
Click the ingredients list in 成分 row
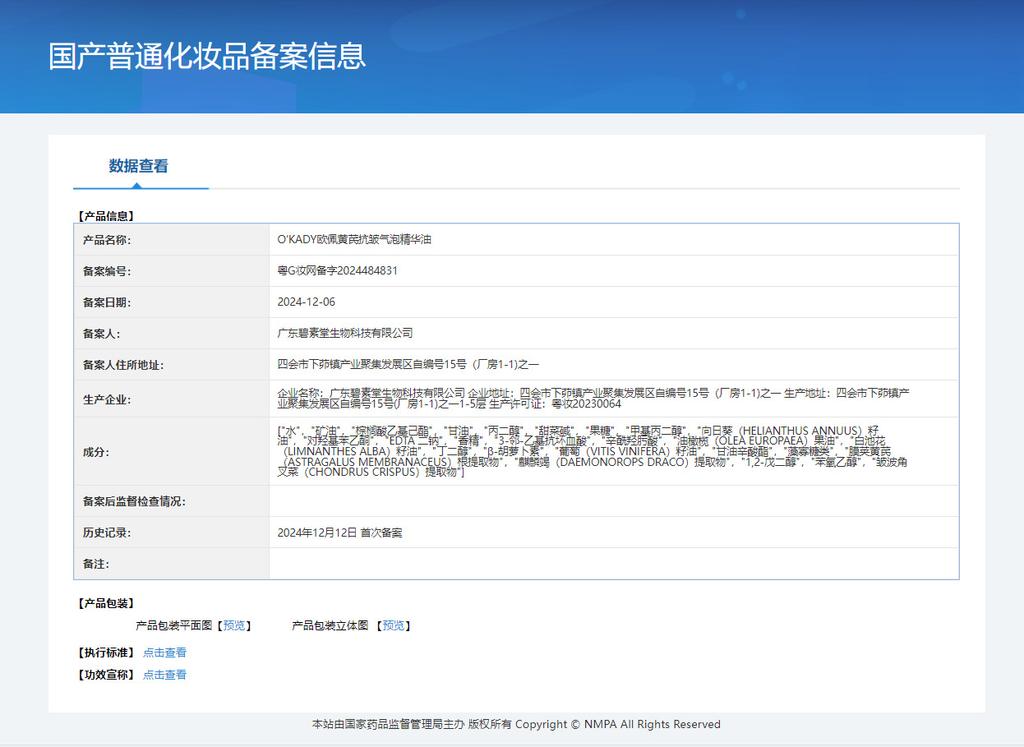click(x=592, y=451)
